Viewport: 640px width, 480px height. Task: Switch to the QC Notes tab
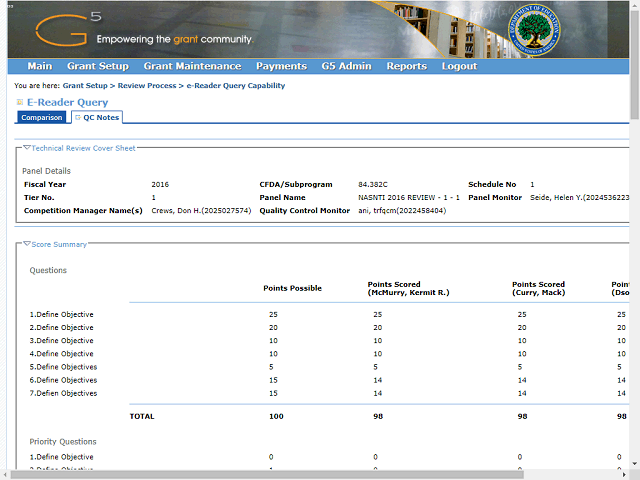(x=100, y=117)
